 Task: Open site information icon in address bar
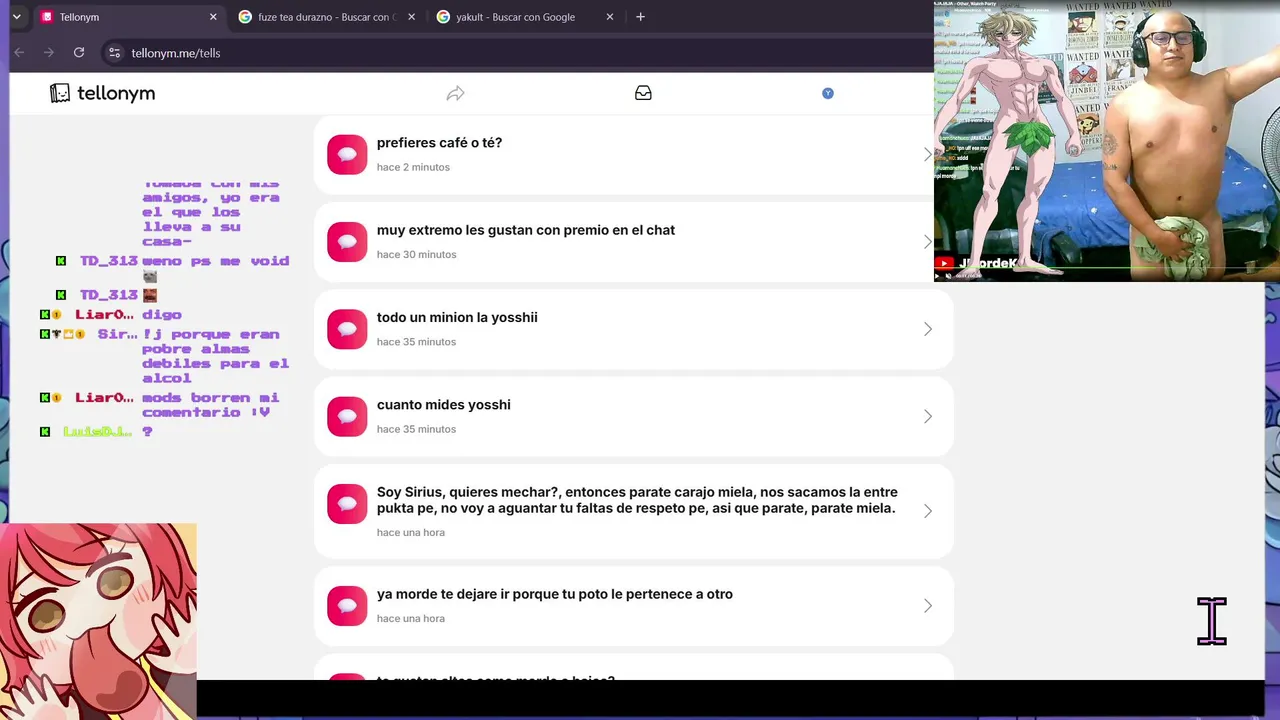pyautogui.click(x=114, y=53)
